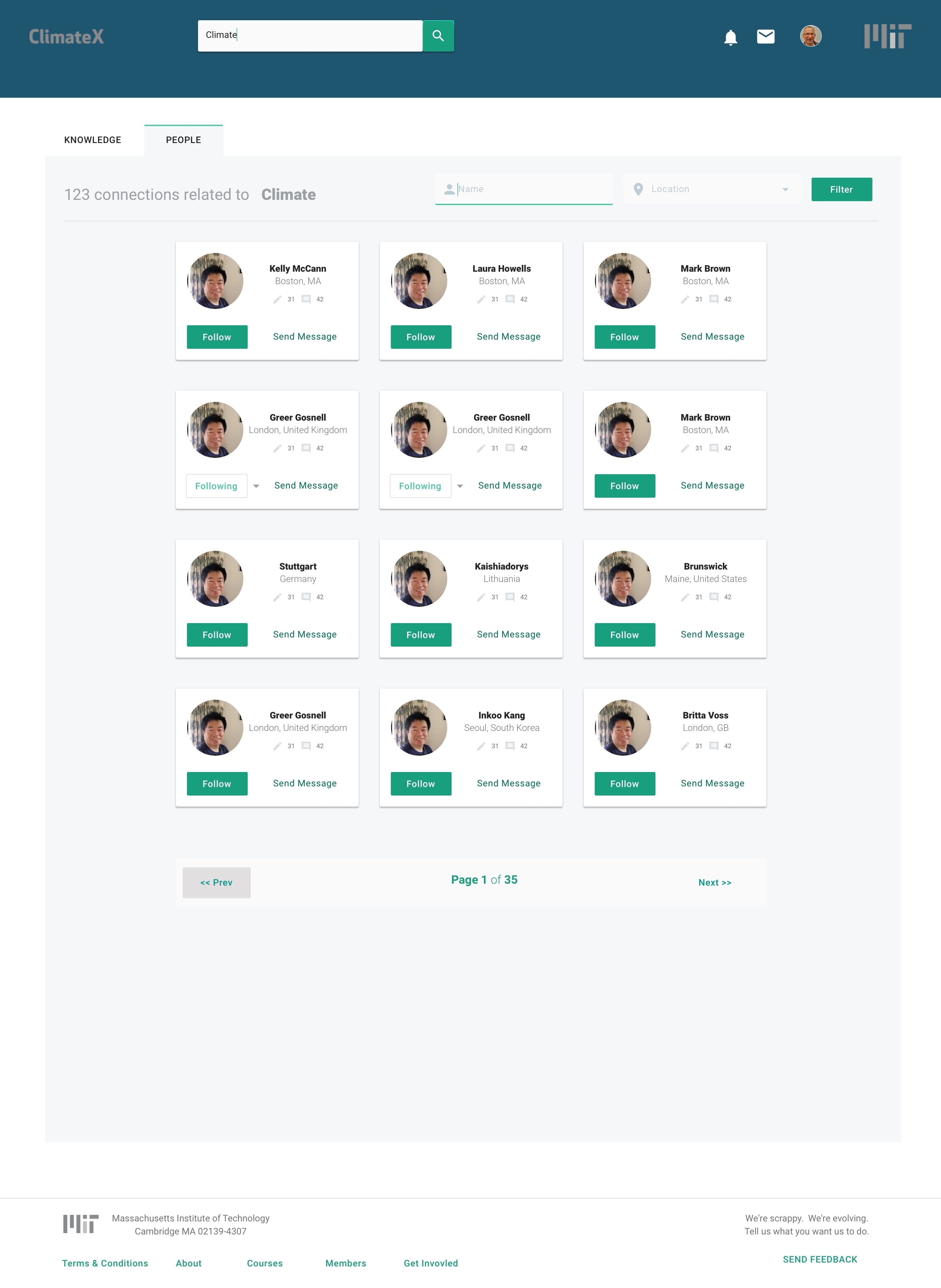Open dropdown arrow beside second Following button
Screen dimensions: 941x1288
tap(460, 486)
